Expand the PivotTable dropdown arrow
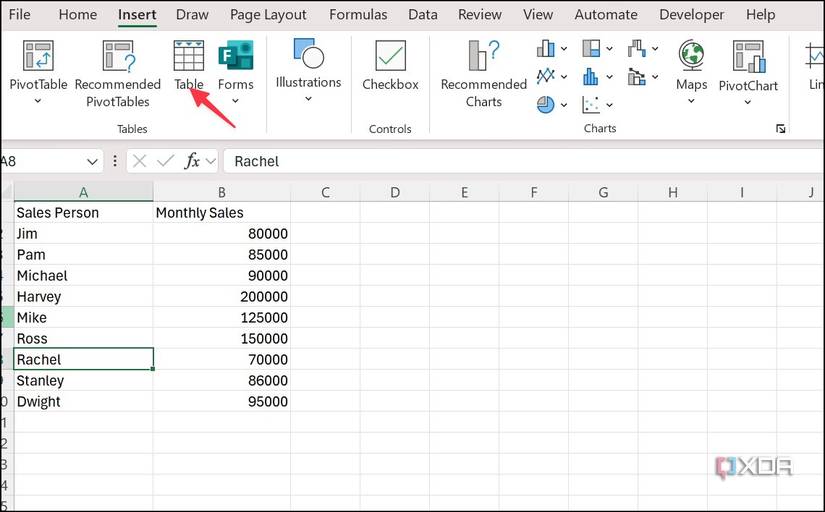 click(38, 101)
